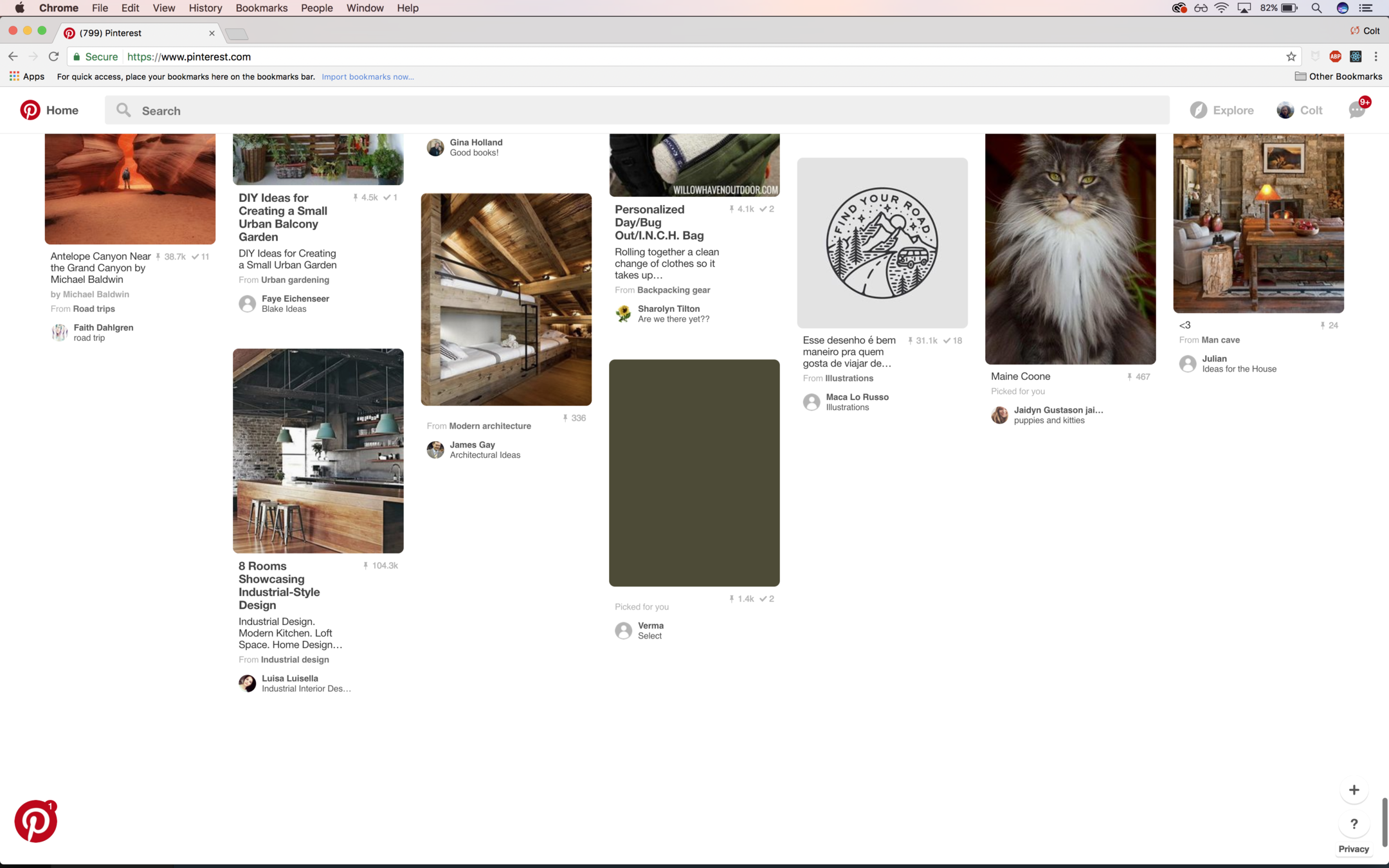Image resolution: width=1389 pixels, height=868 pixels.
Task: Click Import bookmarks now link
Action: 367,77
